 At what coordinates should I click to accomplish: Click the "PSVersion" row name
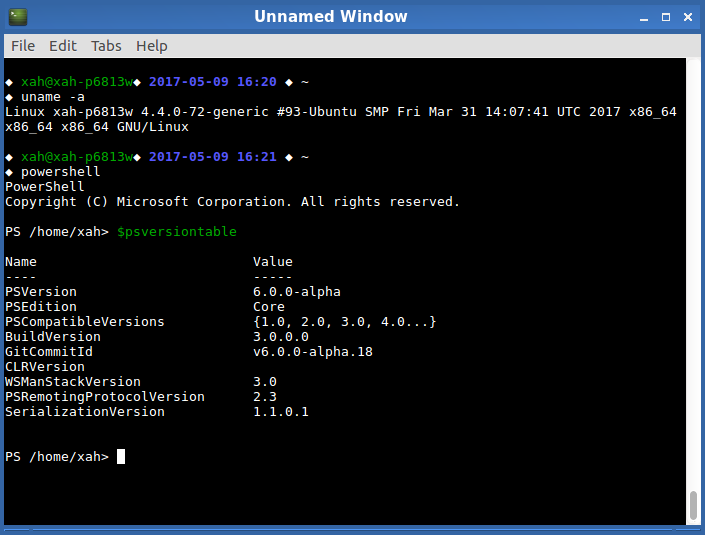(x=41, y=292)
